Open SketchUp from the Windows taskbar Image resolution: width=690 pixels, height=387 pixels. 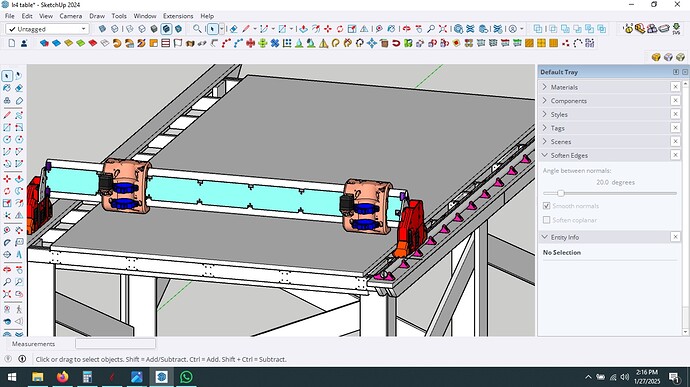tap(161, 377)
